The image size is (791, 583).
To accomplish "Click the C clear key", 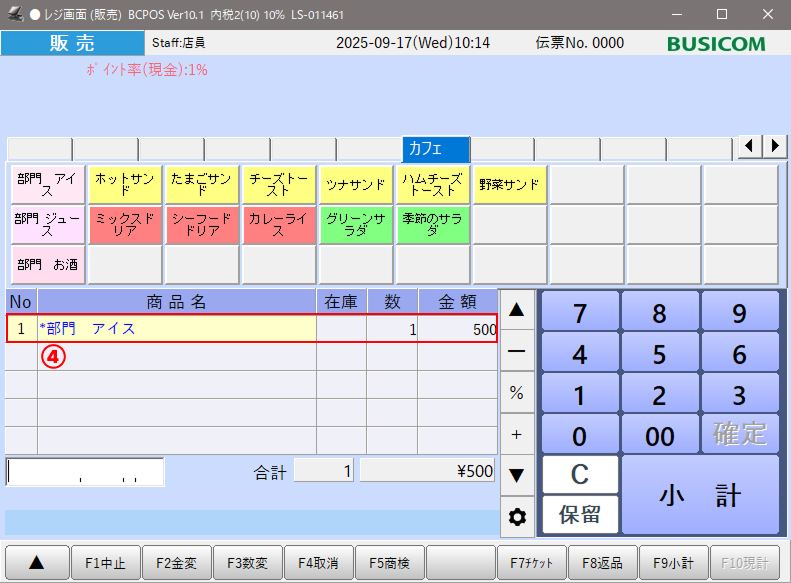I will point(580,474).
